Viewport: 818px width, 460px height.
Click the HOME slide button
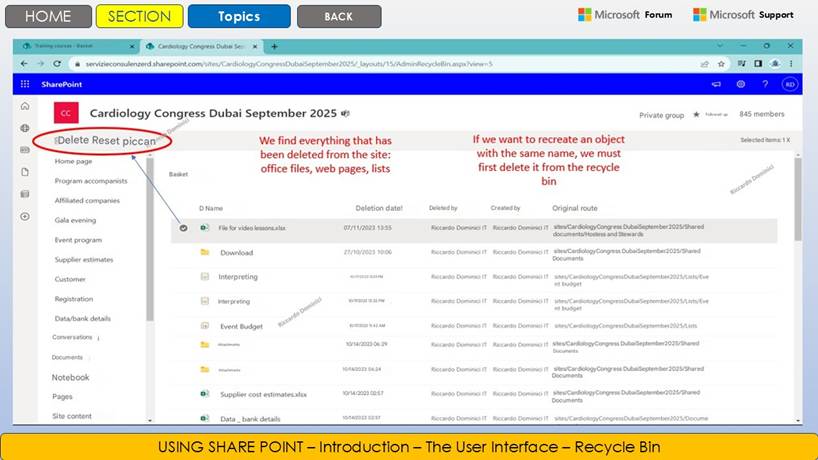click(x=48, y=16)
